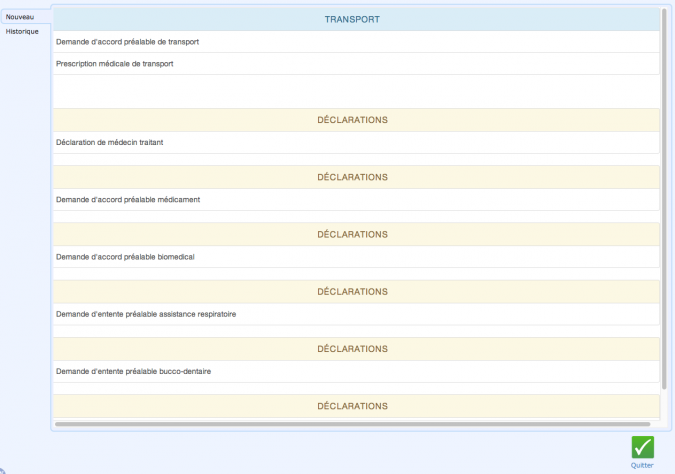Open the Historique tab
Image resolution: width=675 pixels, height=474 pixels.
point(22,31)
